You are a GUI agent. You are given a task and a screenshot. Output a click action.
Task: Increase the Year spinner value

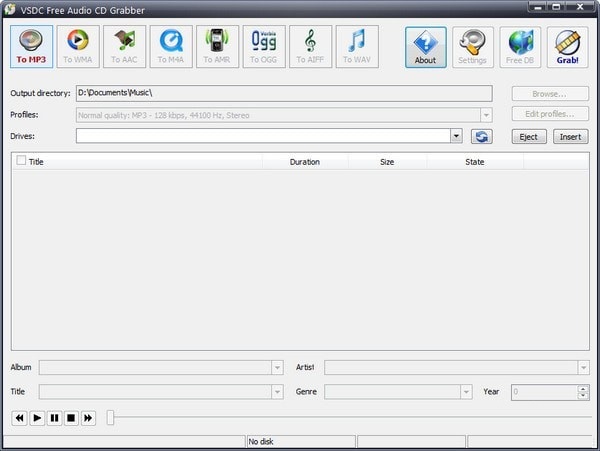pos(583,389)
